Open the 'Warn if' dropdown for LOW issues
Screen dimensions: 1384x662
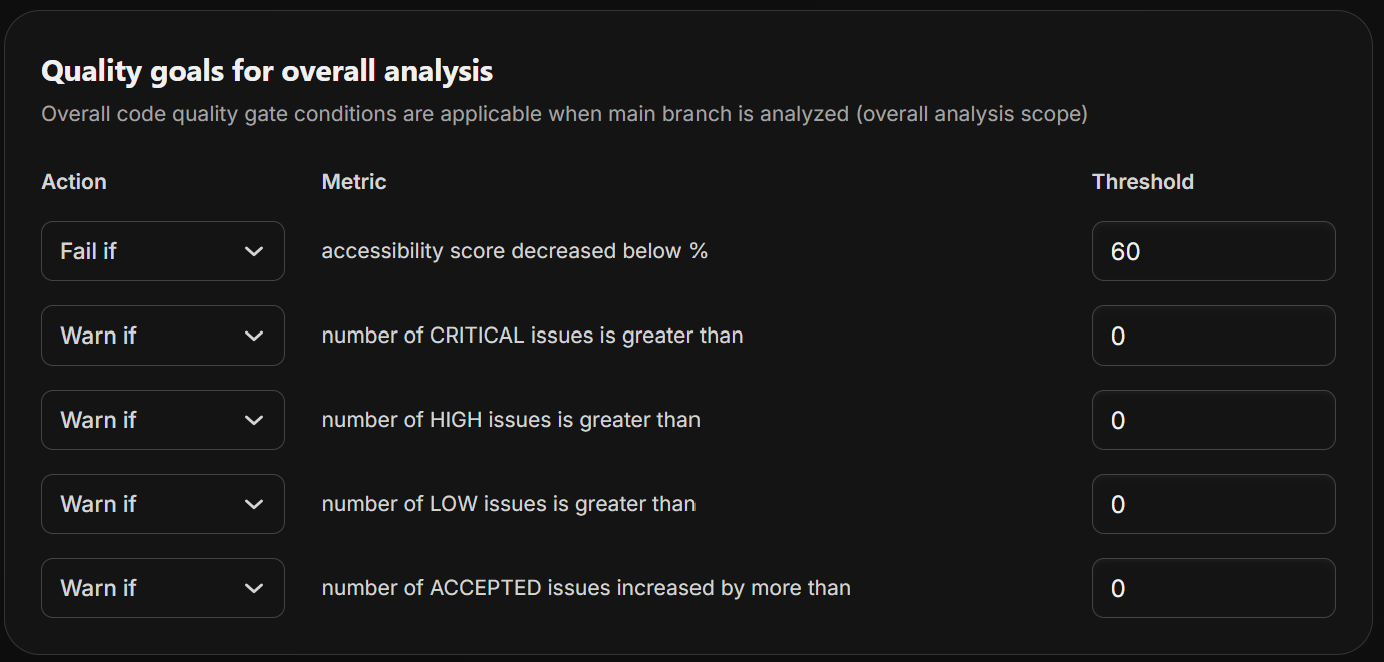click(162, 504)
